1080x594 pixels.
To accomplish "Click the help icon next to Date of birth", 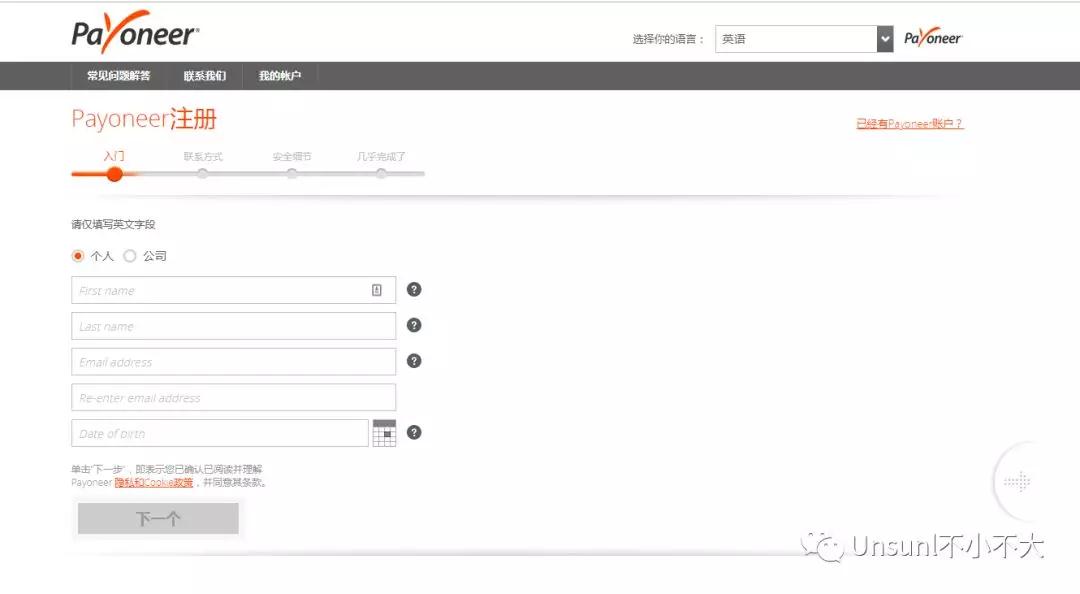I will coord(414,433).
